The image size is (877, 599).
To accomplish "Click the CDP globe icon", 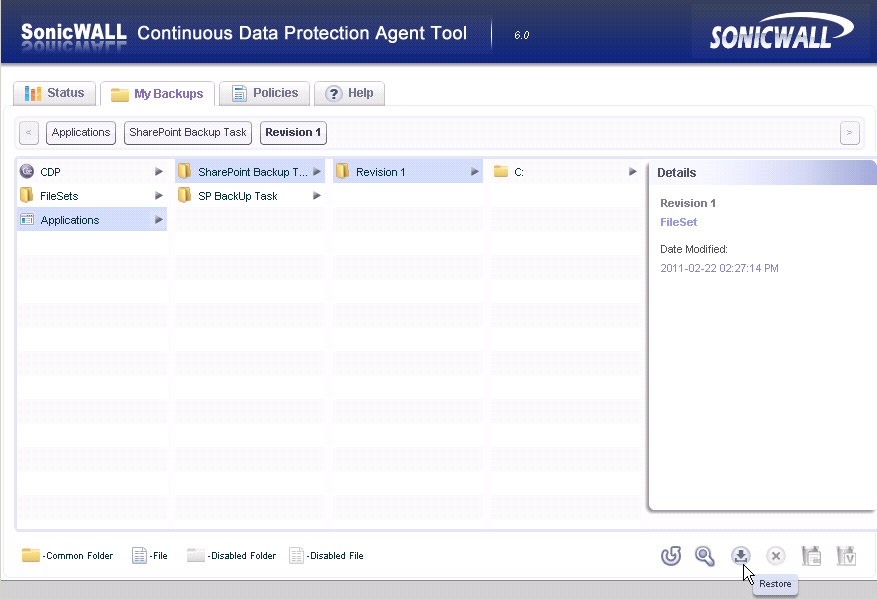I will [x=26, y=171].
